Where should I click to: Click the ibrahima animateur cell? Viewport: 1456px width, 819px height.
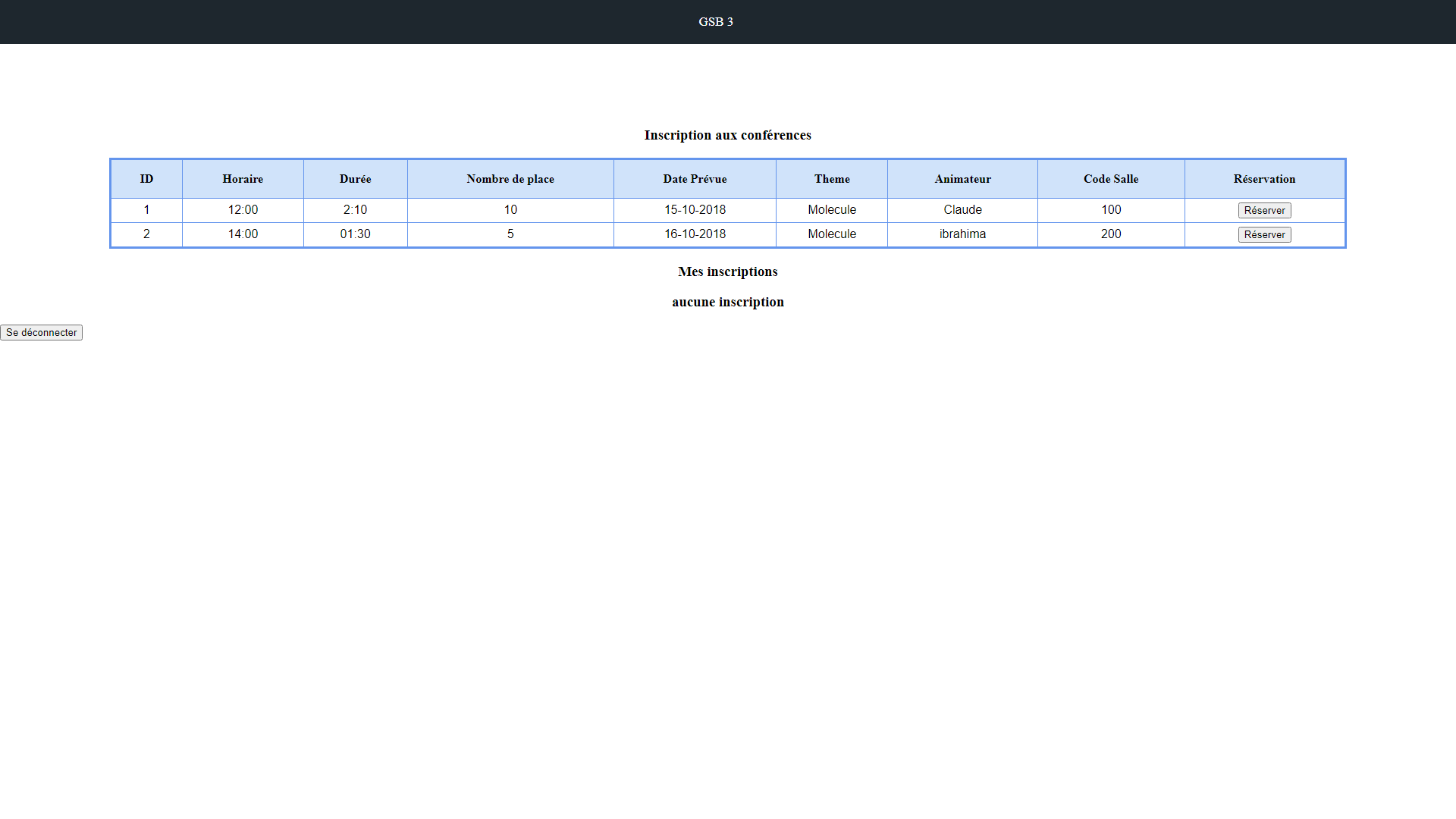point(962,234)
